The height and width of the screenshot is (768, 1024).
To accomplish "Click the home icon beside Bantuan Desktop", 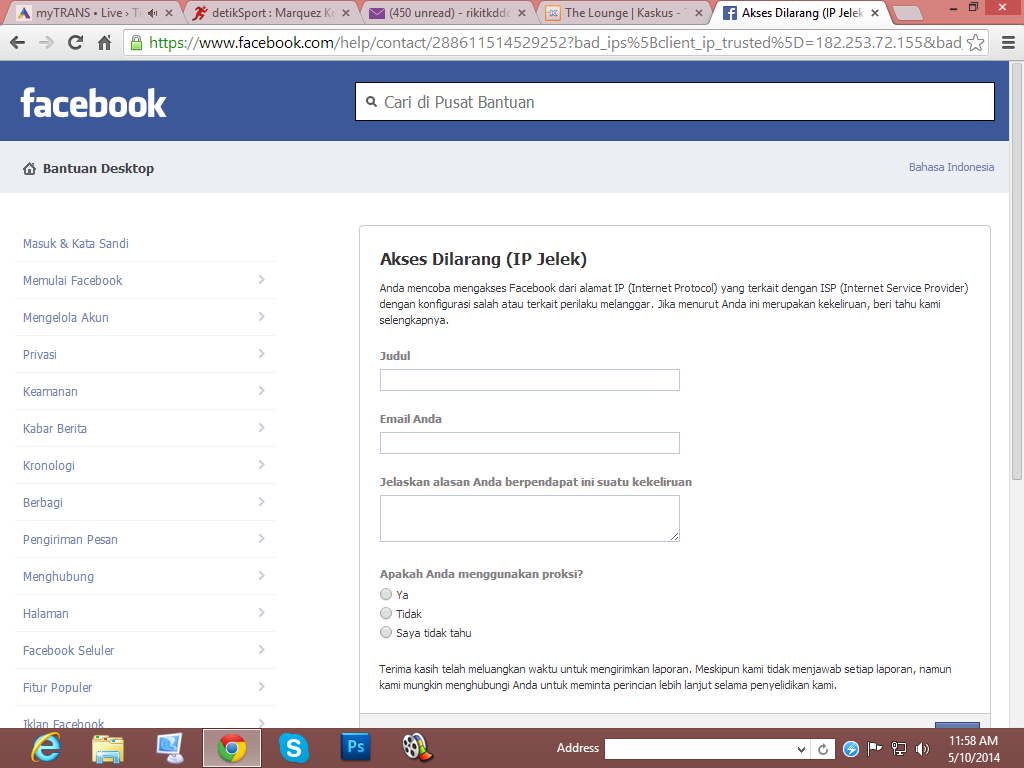I will 29,168.
